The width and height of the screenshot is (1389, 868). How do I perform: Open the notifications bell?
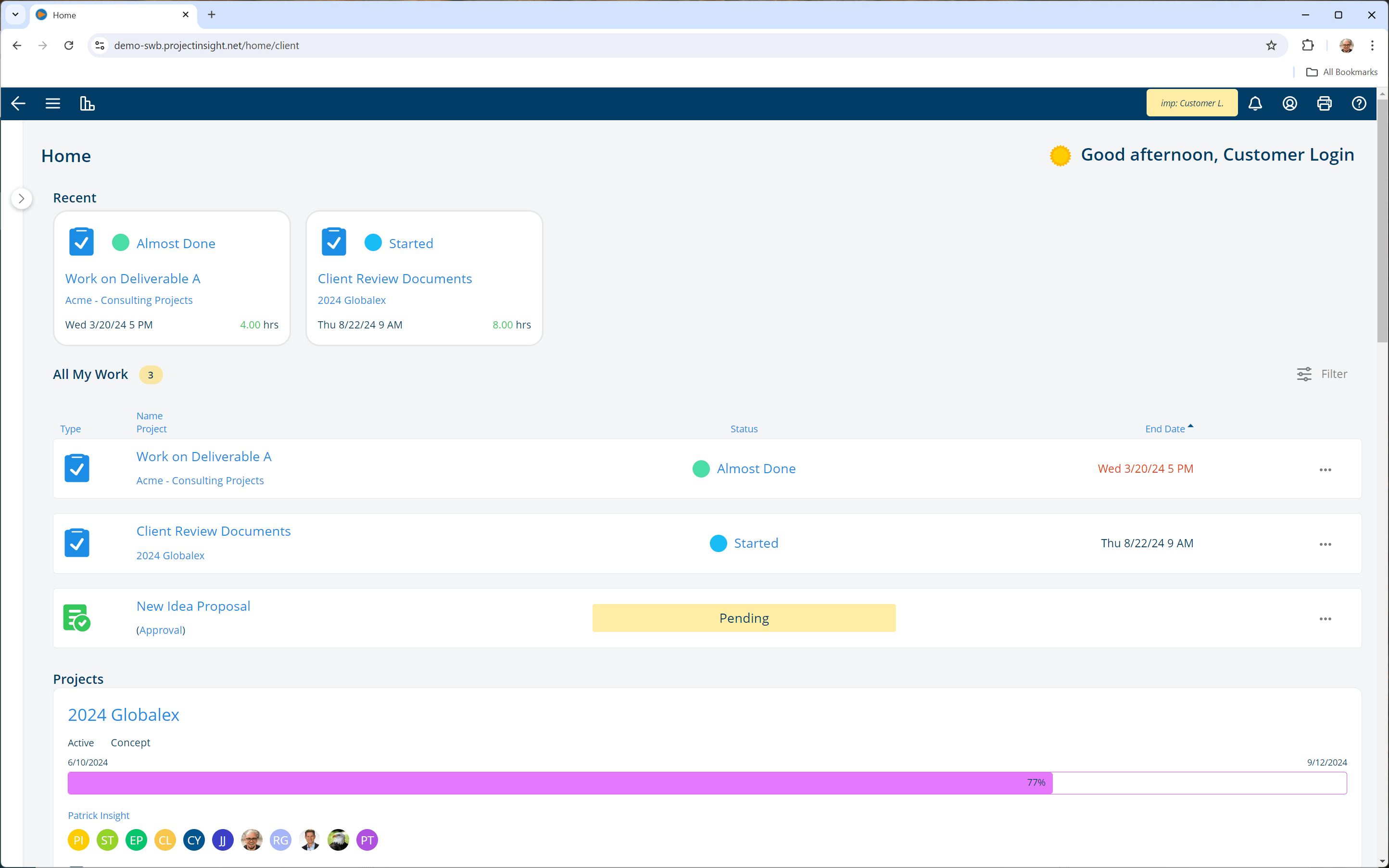point(1255,103)
